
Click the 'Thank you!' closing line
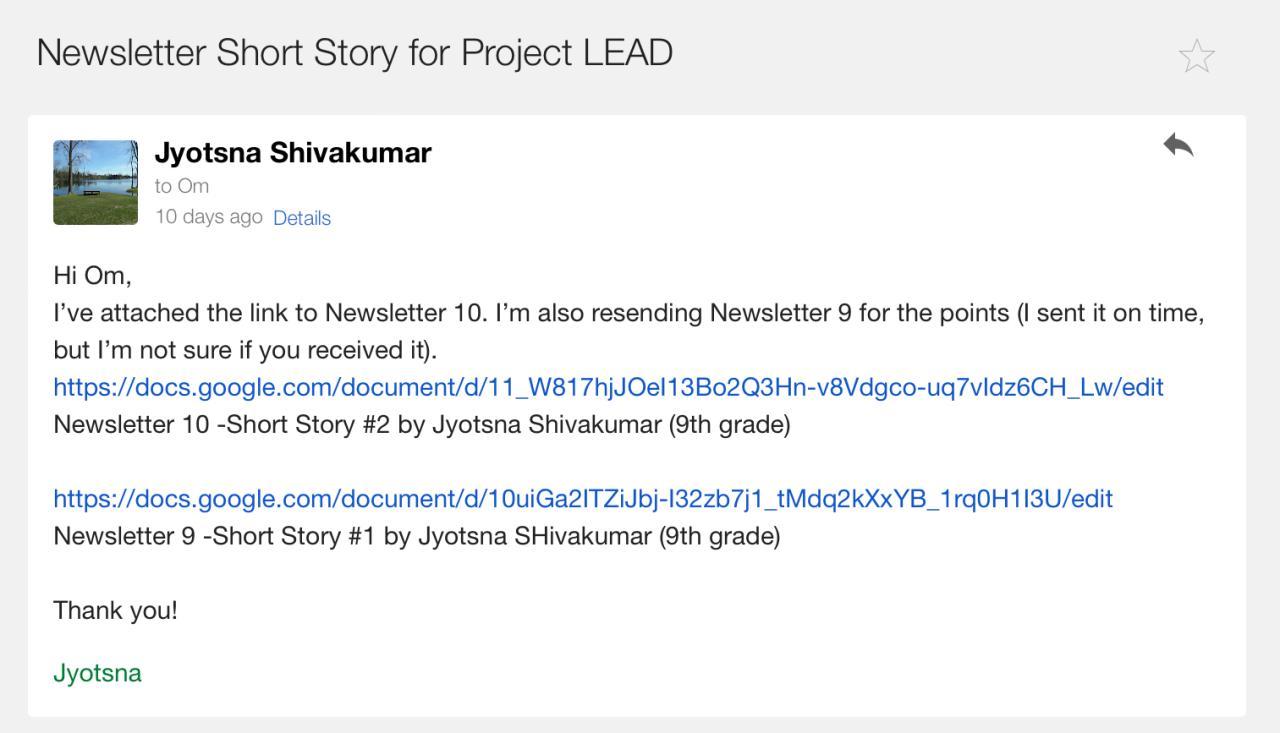pyautogui.click(x=115, y=610)
